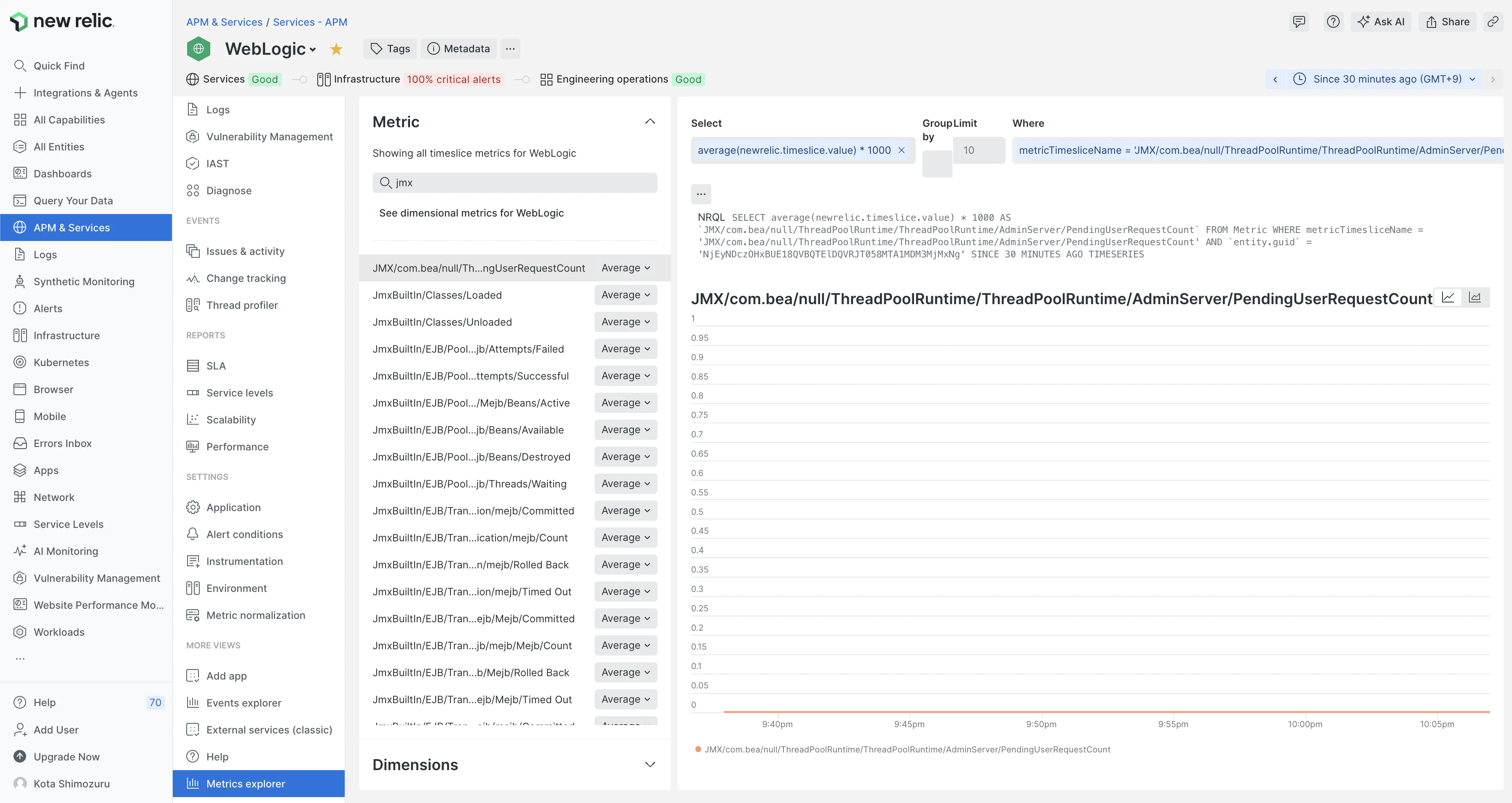The width and height of the screenshot is (1512, 803).
Task: Open the Metadata button
Action: [x=459, y=49]
